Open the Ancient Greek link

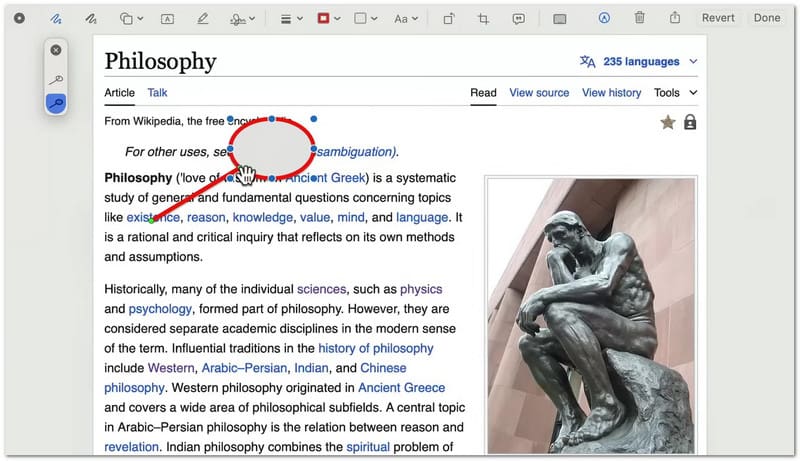[x=326, y=178]
